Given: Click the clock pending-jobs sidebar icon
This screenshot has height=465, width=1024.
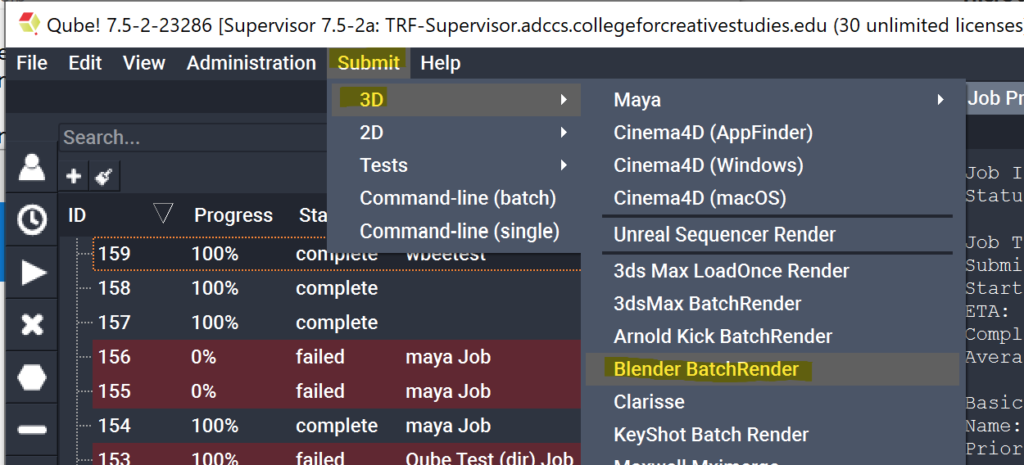Looking at the screenshot, I should click(33, 219).
